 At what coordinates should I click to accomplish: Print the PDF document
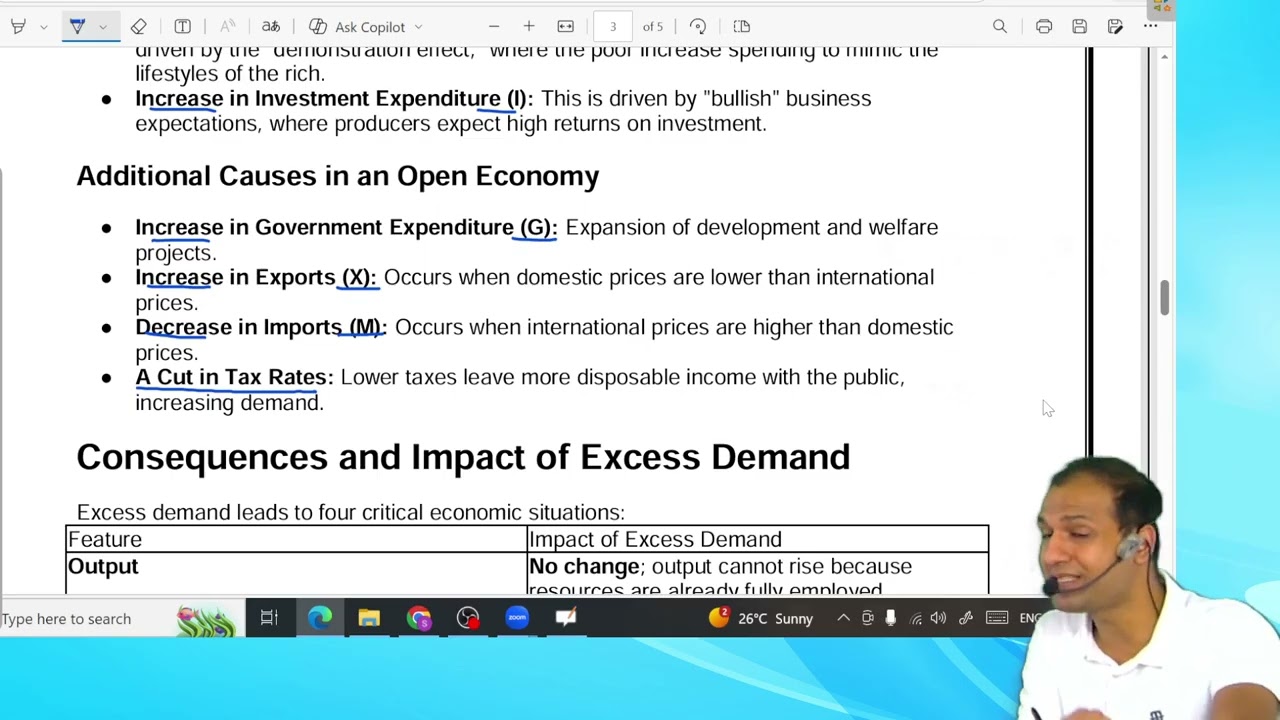click(1044, 27)
